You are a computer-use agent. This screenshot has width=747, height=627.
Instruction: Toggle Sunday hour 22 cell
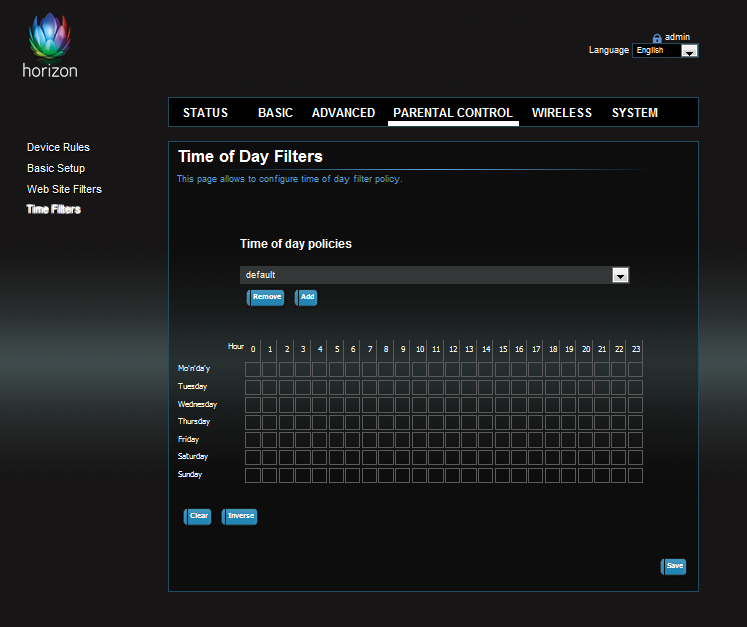[x=618, y=475]
